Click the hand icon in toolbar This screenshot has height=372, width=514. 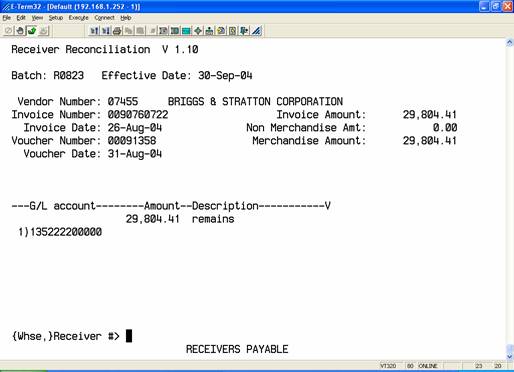[20, 31]
